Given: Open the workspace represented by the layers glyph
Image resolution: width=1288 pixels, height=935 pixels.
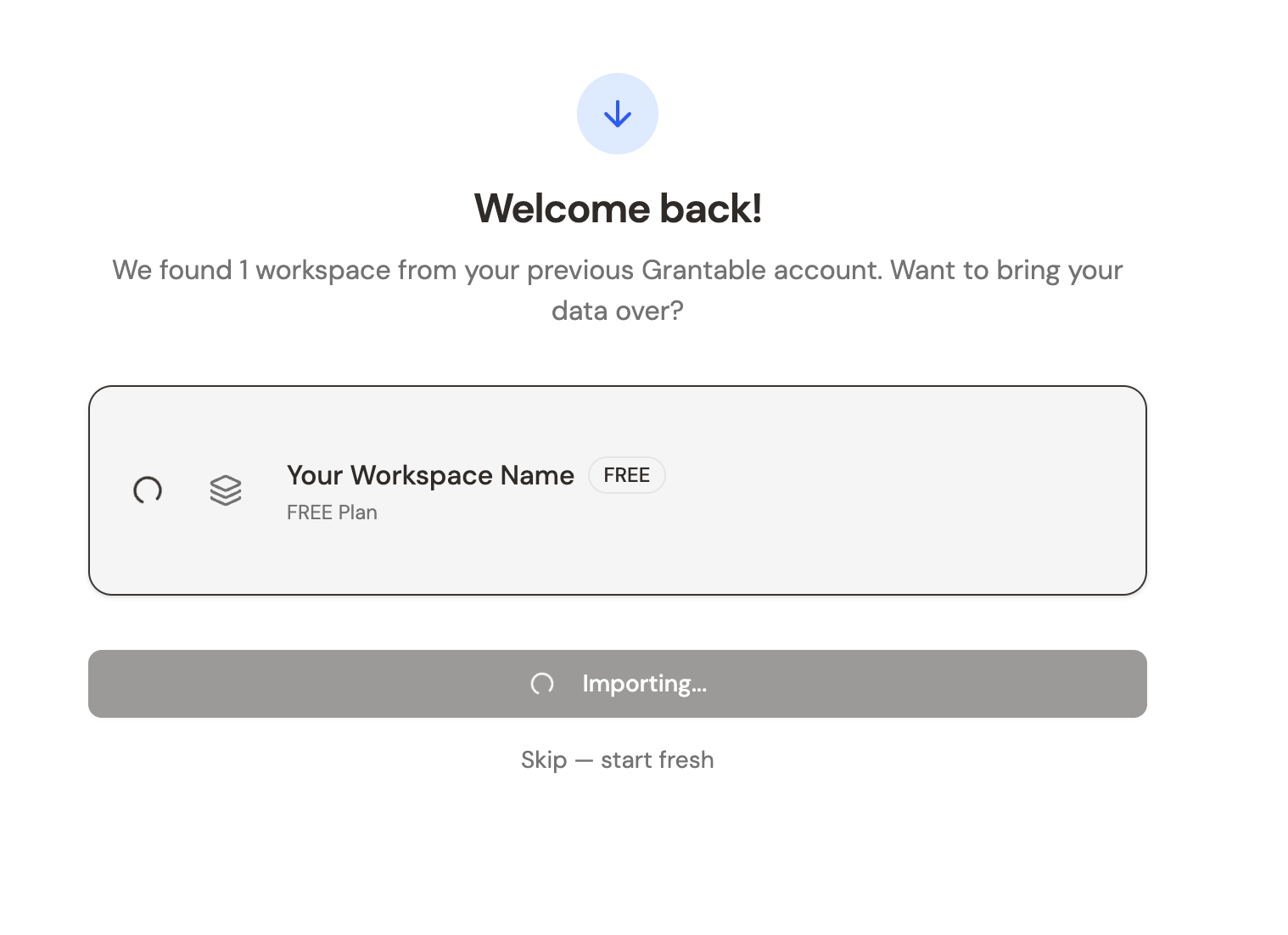Looking at the screenshot, I should tap(226, 490).
